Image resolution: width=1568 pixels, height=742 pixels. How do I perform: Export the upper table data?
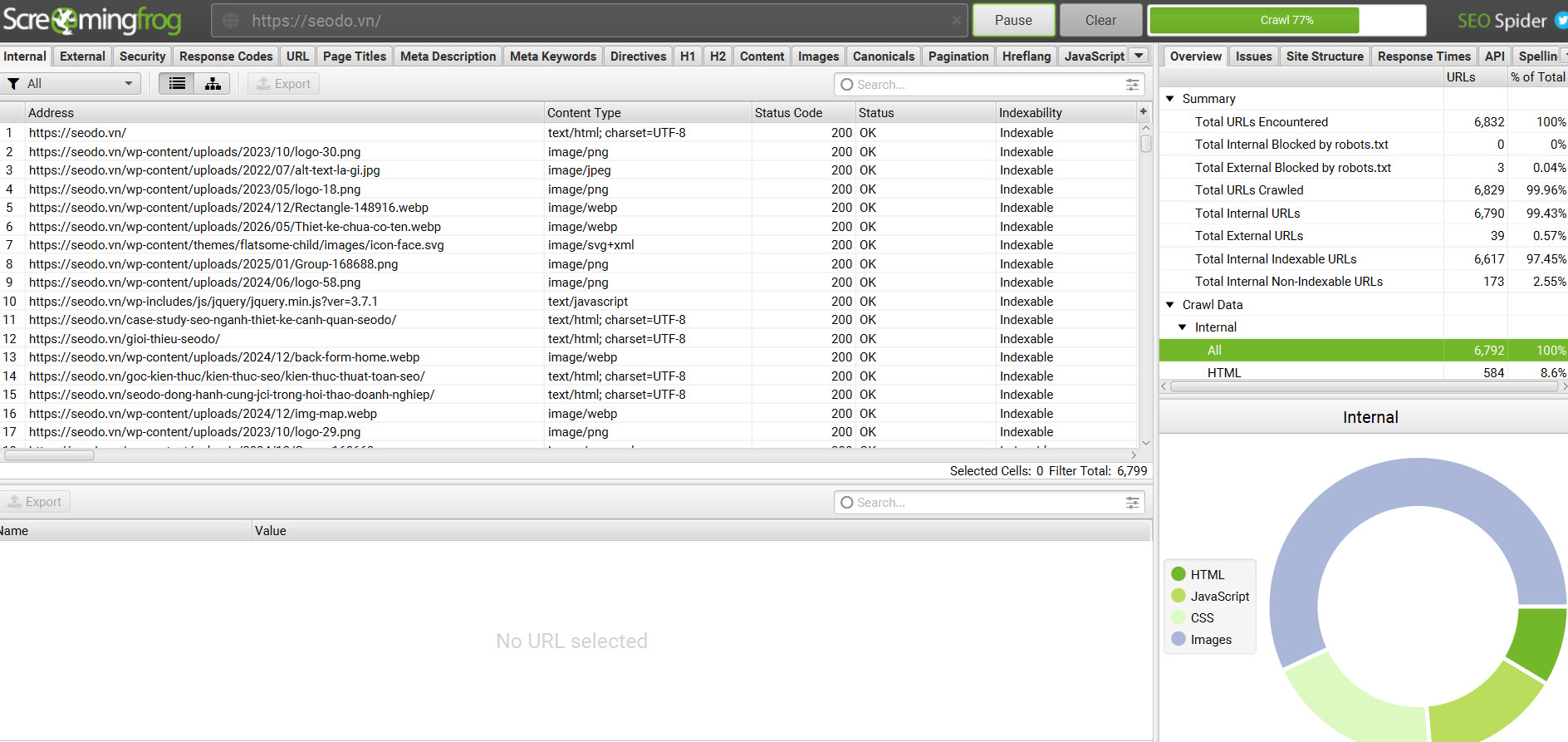(283, 83)
